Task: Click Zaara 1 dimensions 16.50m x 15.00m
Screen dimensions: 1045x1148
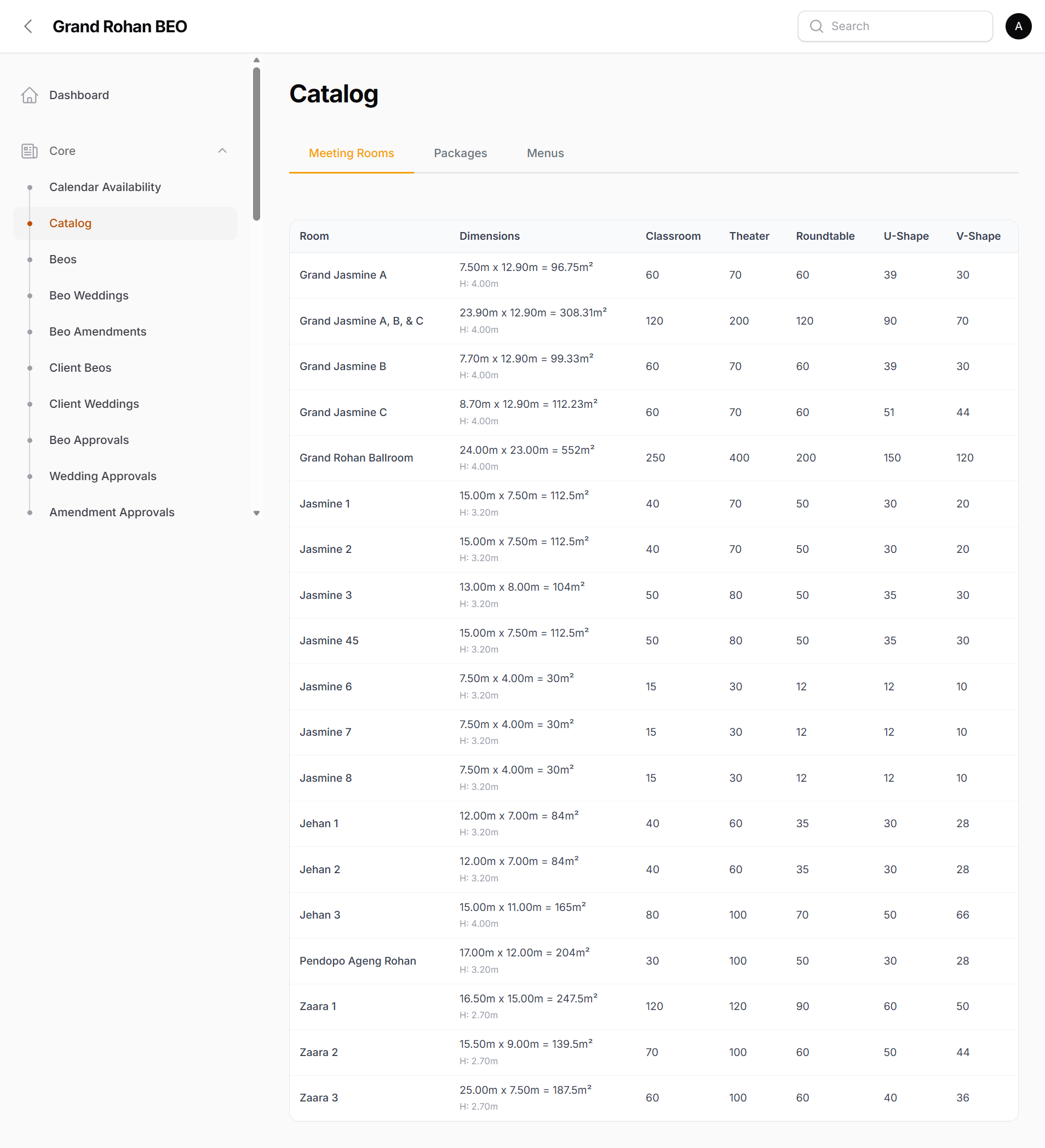Action: coord(528,999)
